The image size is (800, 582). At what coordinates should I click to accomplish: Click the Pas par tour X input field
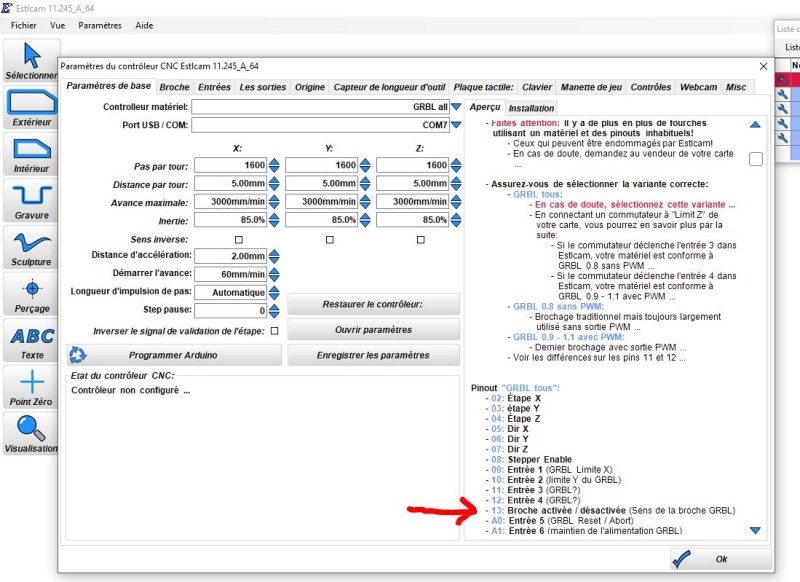[231, 165]
